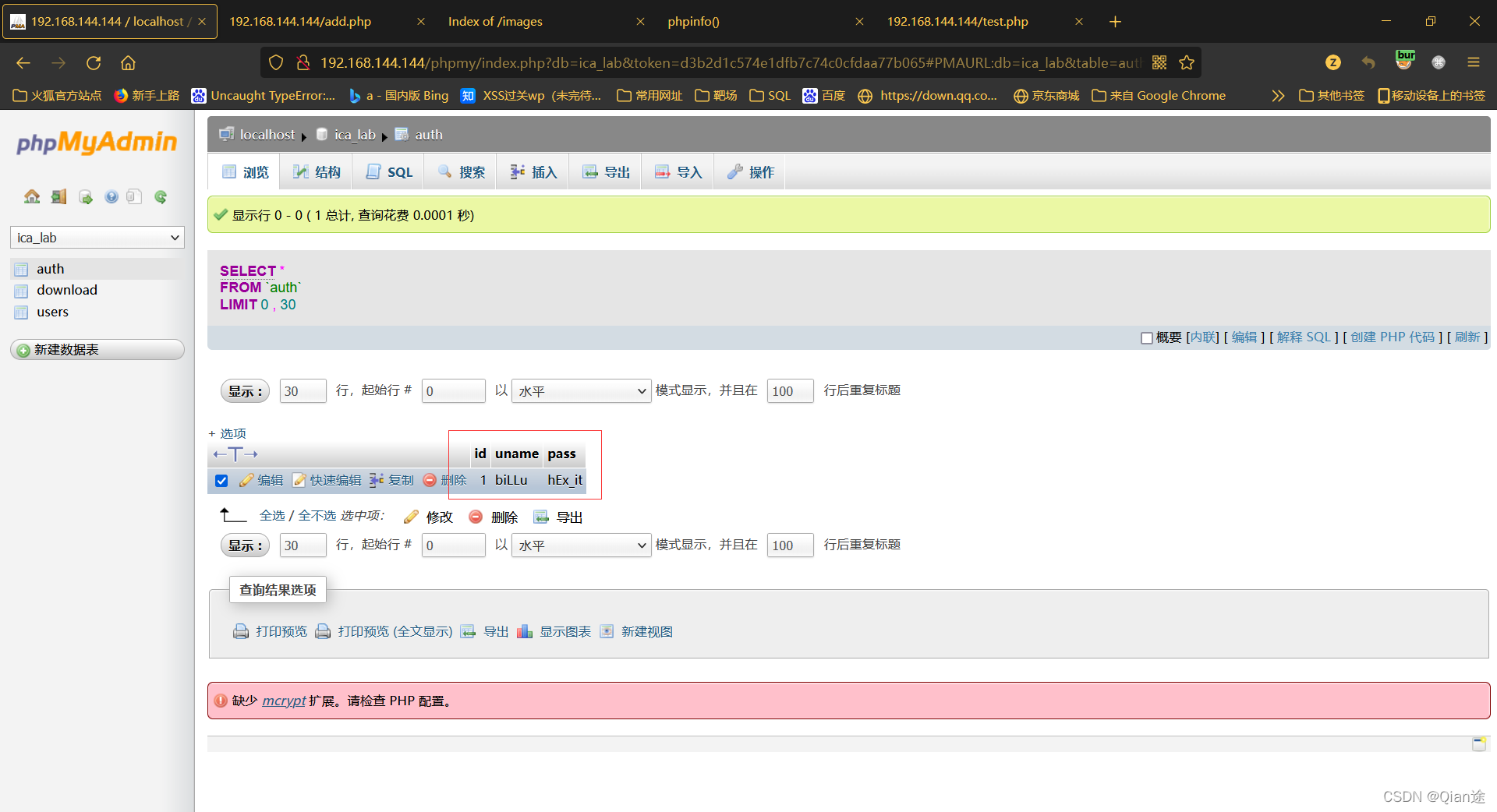Screen dimensions: 1497x812
Task: Click the 刷新 refresh link
Action: click(x=1467, y=337)
